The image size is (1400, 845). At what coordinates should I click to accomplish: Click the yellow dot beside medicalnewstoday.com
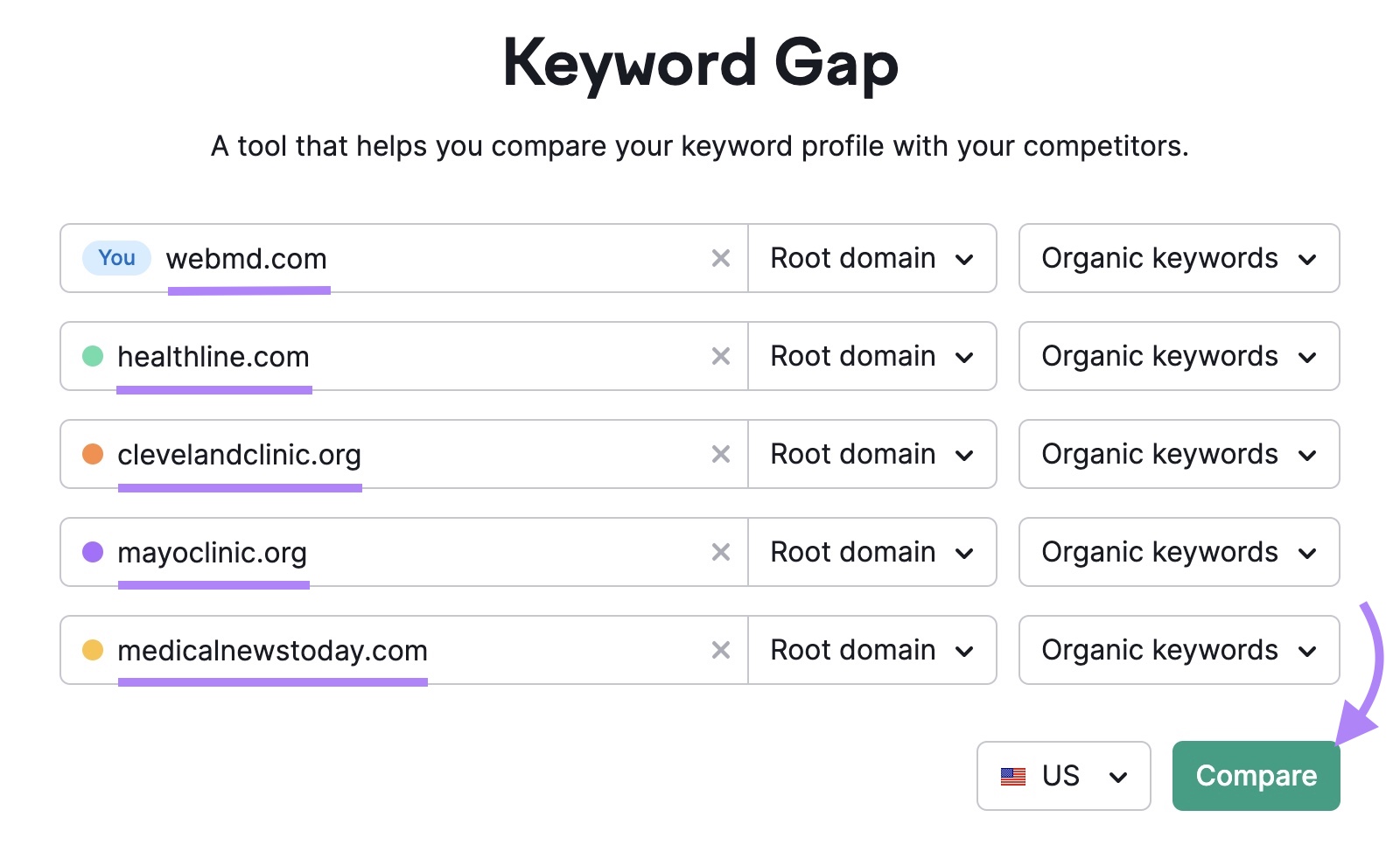click(92, 650)
